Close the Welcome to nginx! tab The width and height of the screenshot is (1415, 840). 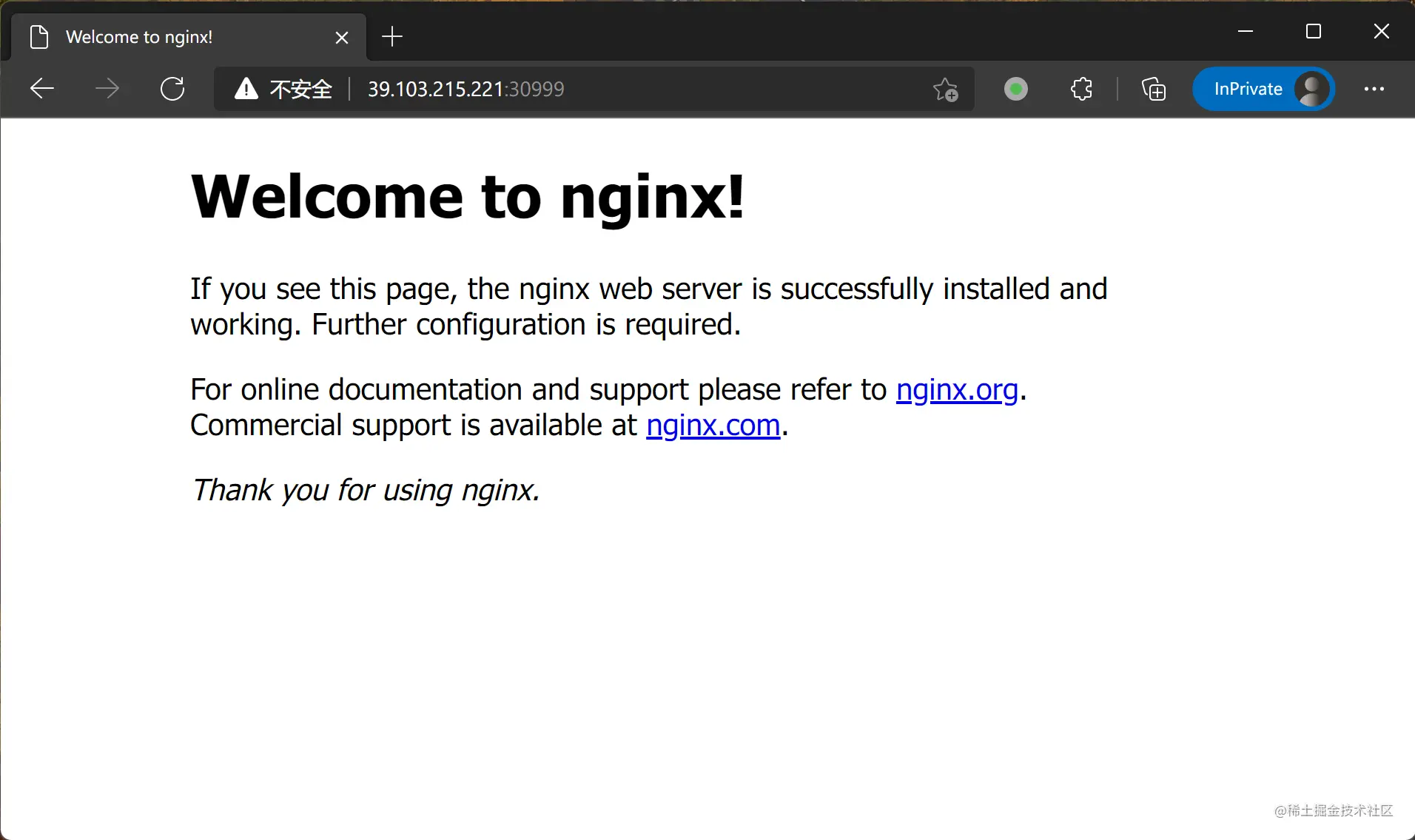click(342, 37)
